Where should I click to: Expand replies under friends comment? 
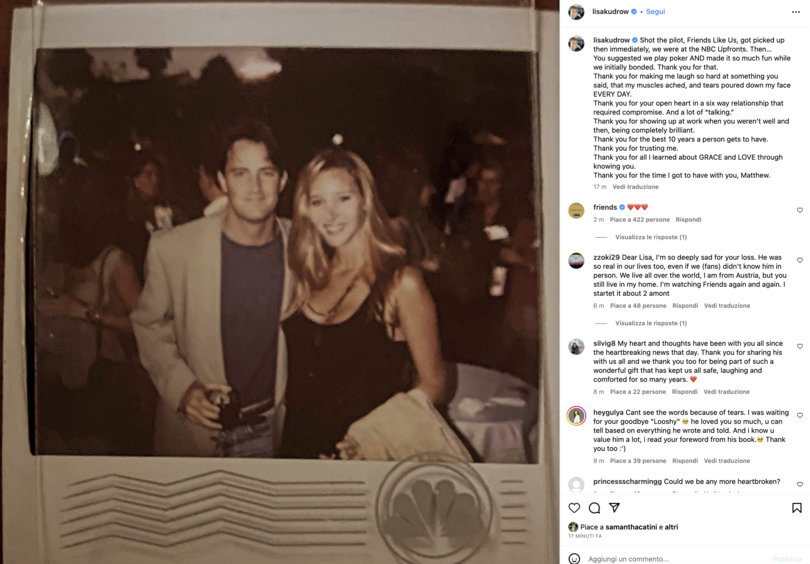click(651, 237)
